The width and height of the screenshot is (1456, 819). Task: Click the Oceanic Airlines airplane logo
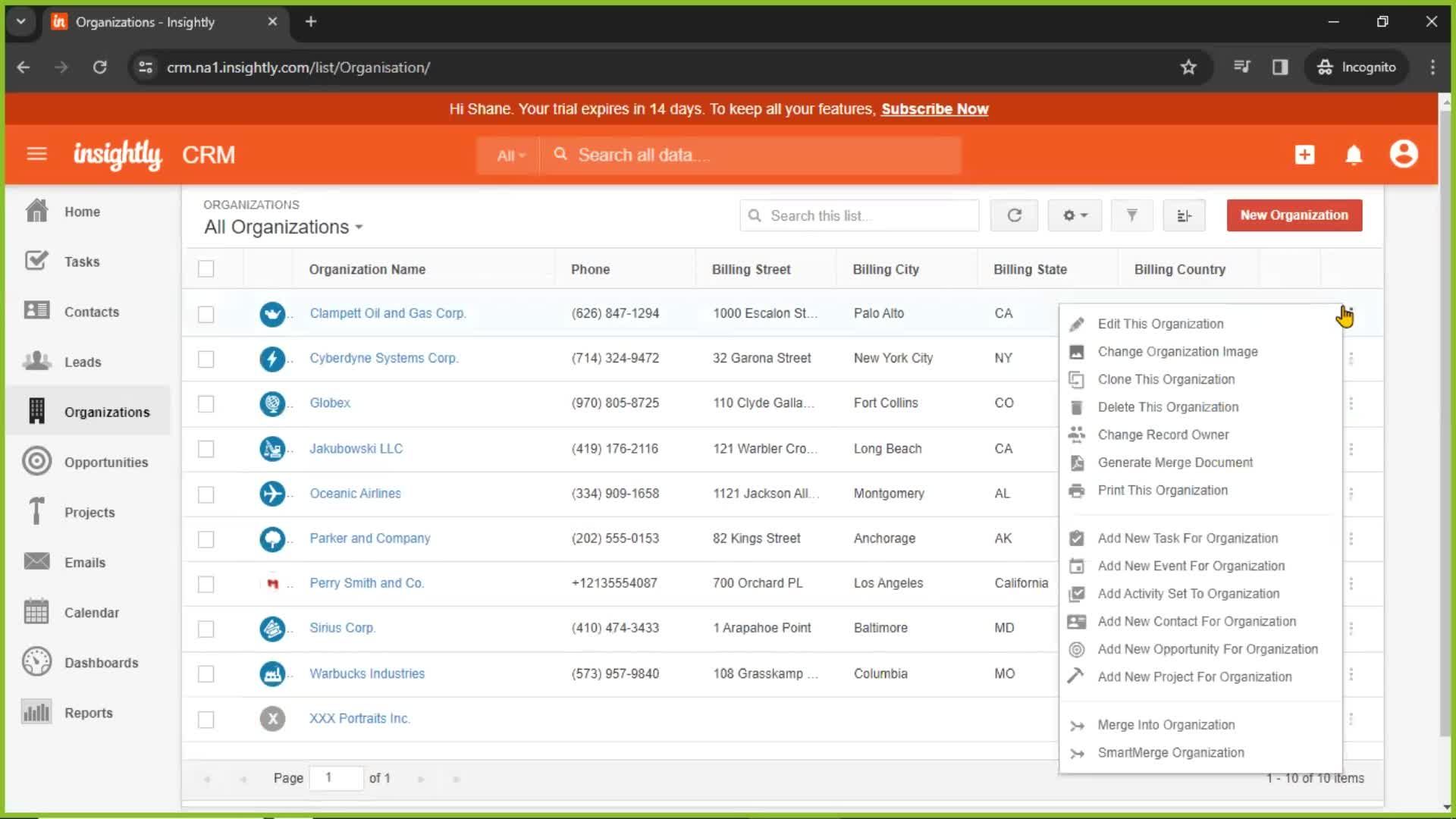pos(272,494)
